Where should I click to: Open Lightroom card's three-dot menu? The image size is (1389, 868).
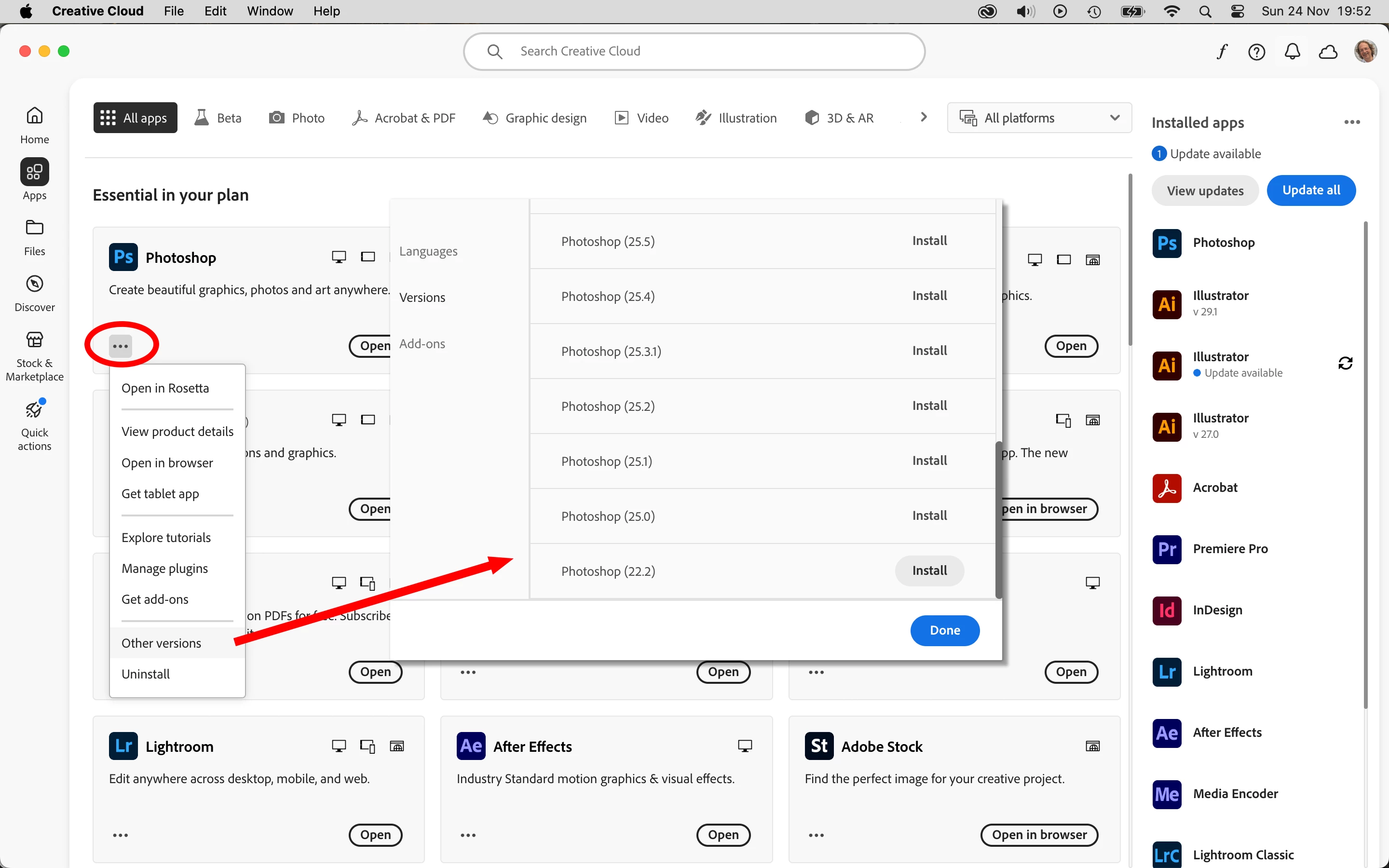(x=120, y=835)
